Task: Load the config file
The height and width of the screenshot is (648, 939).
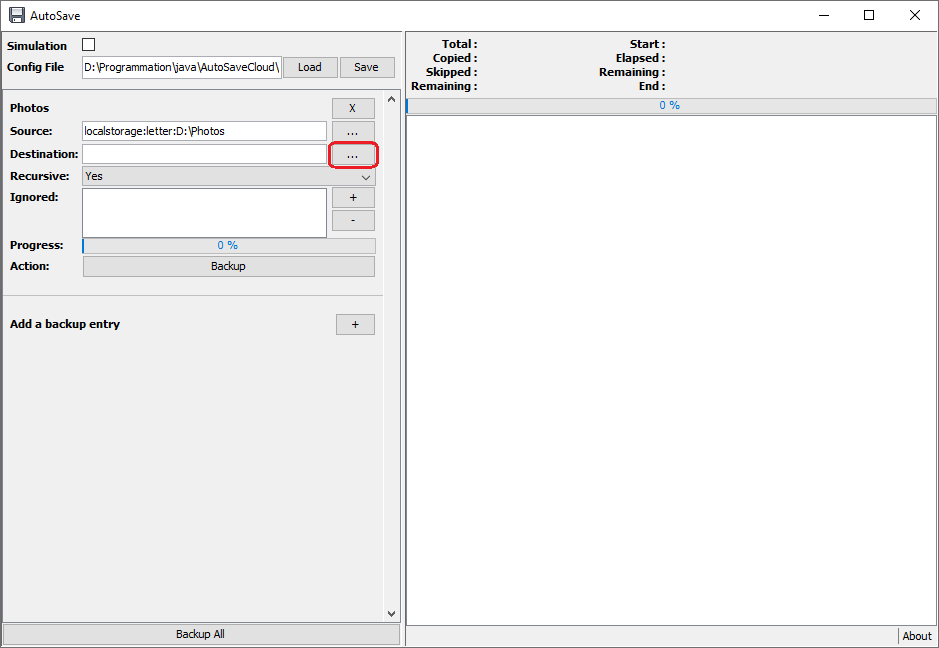Action: click(310, 68)
